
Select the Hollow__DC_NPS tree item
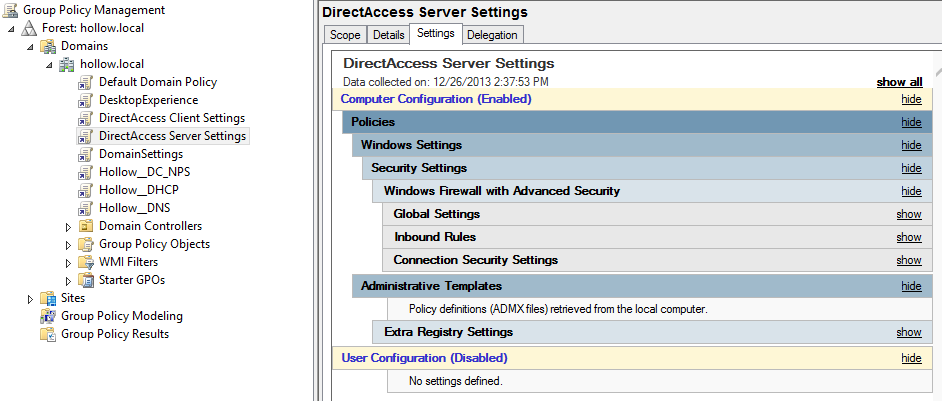(x=145, y=172)
